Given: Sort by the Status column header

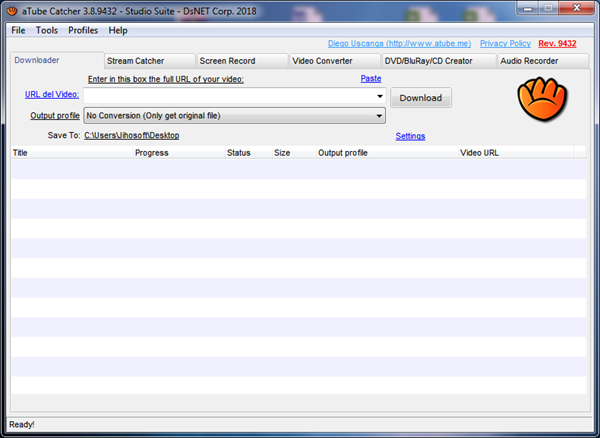Looking at the screenshot, I should (248, 153).
